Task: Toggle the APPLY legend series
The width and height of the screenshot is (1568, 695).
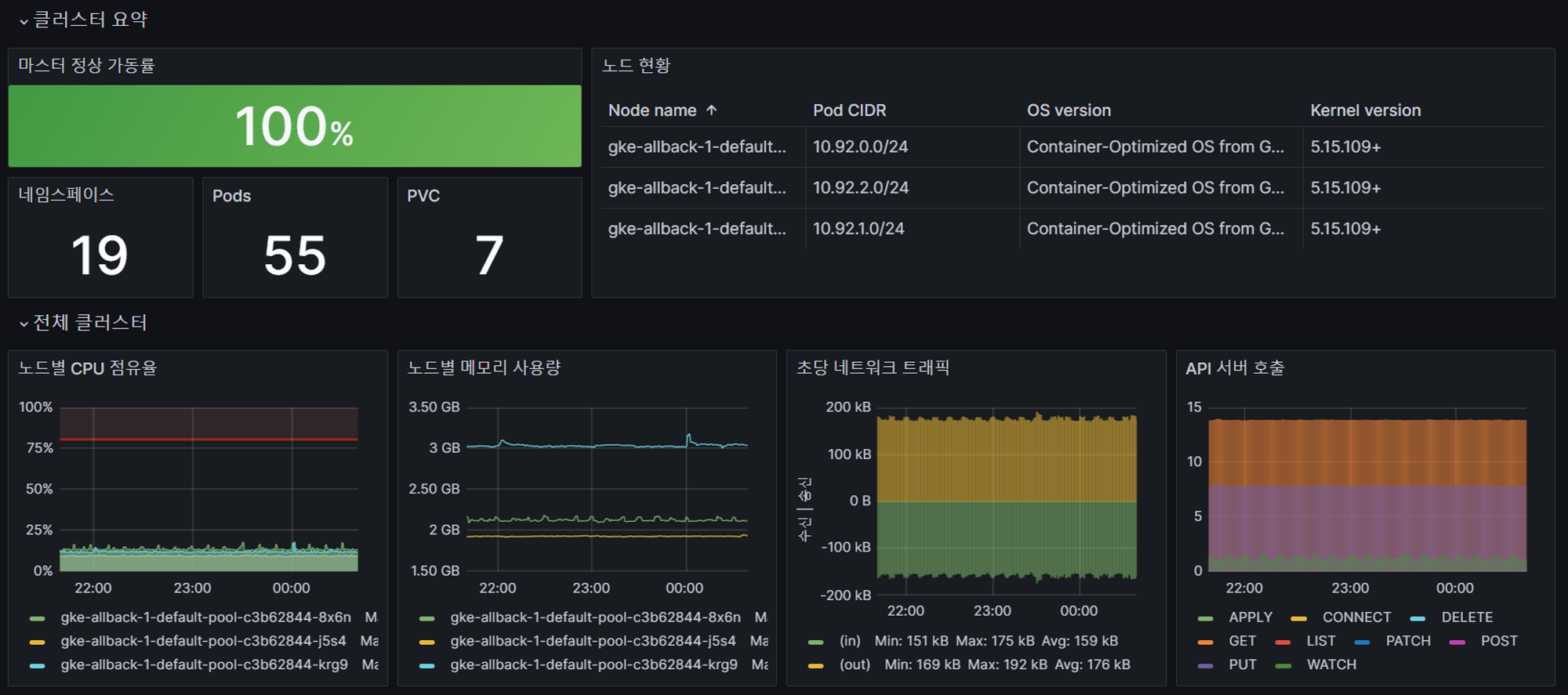Action: coord(1250,617)
